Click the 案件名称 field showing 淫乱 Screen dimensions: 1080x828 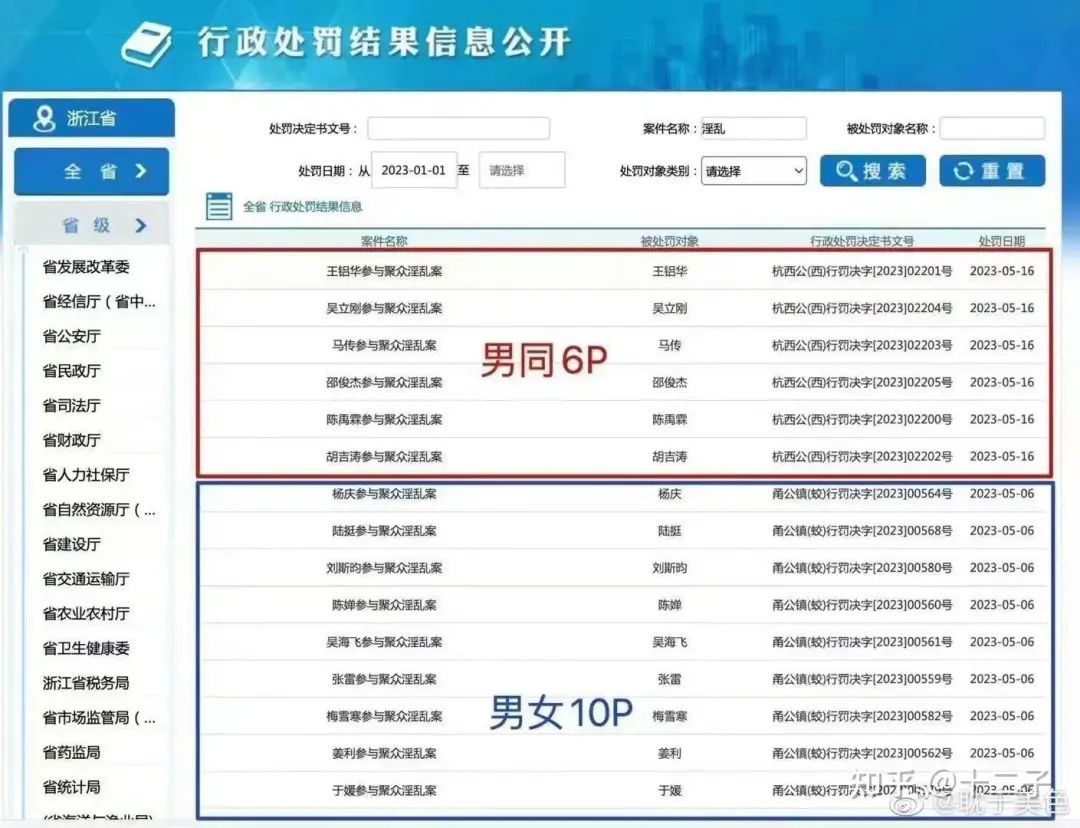[x=754, y=127]
